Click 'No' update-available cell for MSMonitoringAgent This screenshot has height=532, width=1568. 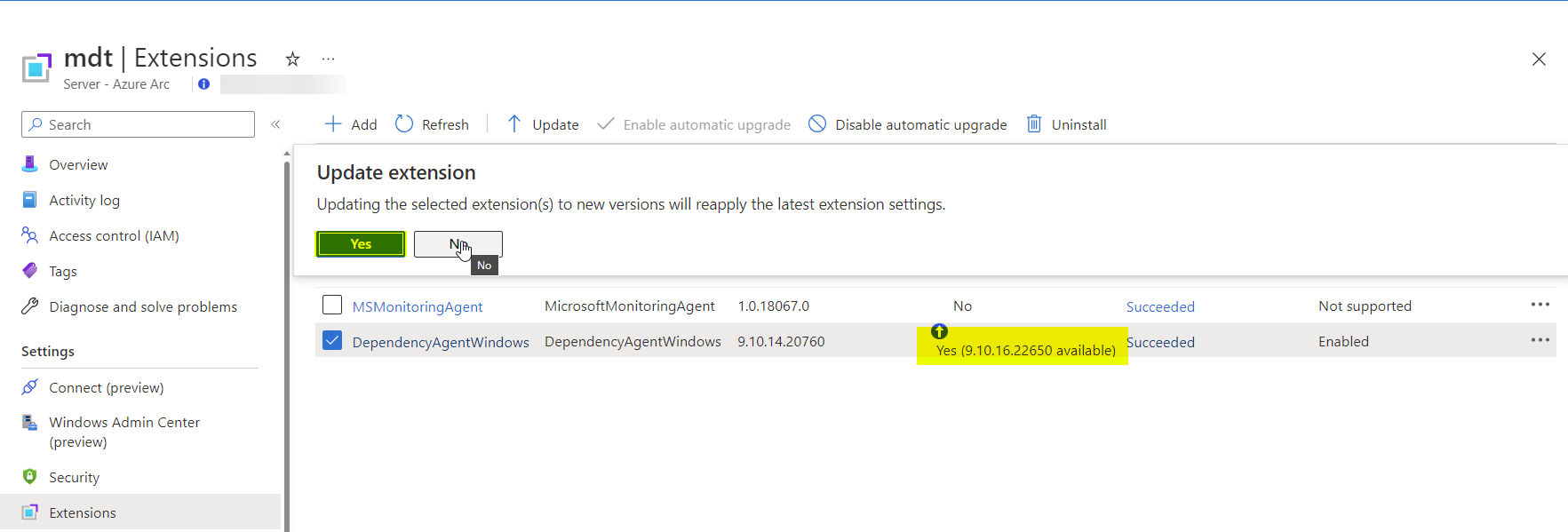point(963,306)
